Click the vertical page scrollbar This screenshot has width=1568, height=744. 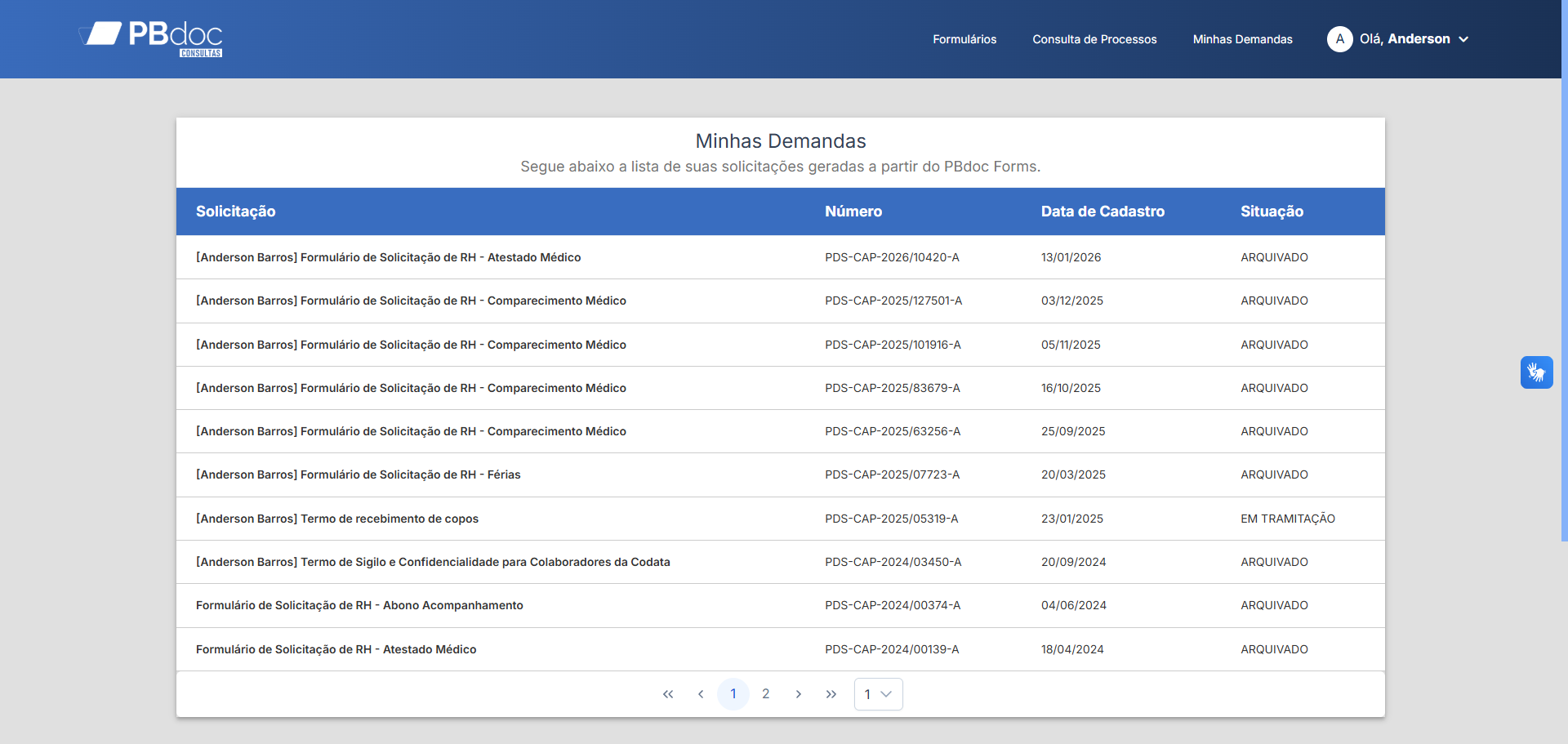tap(1564, 270)
